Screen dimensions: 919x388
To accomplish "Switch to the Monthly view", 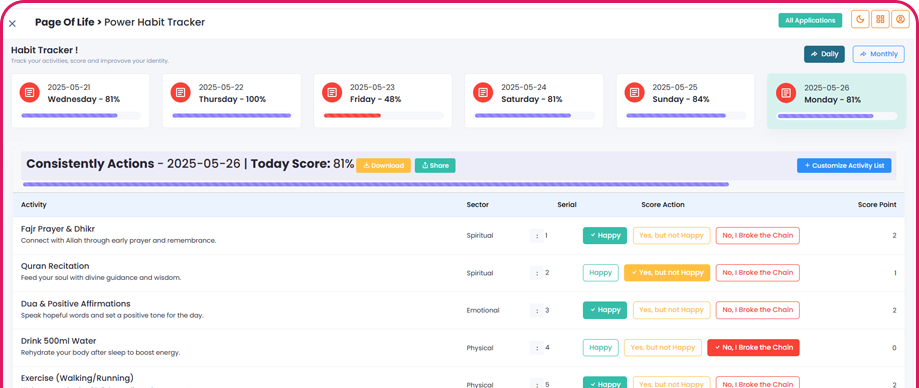I will pyautogui.click(x=878, y=54).
